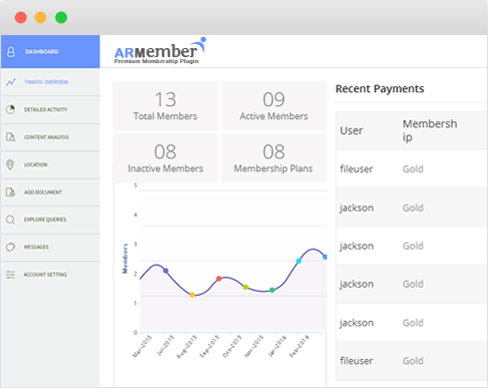Click the green macOS maximize button

[x=61, y=17]
